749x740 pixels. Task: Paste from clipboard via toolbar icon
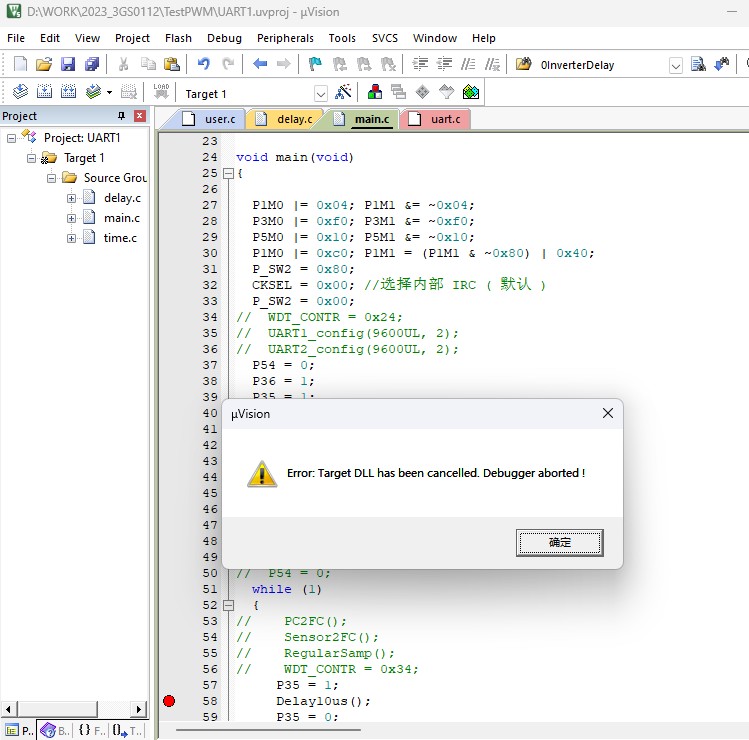pos(171,64)
